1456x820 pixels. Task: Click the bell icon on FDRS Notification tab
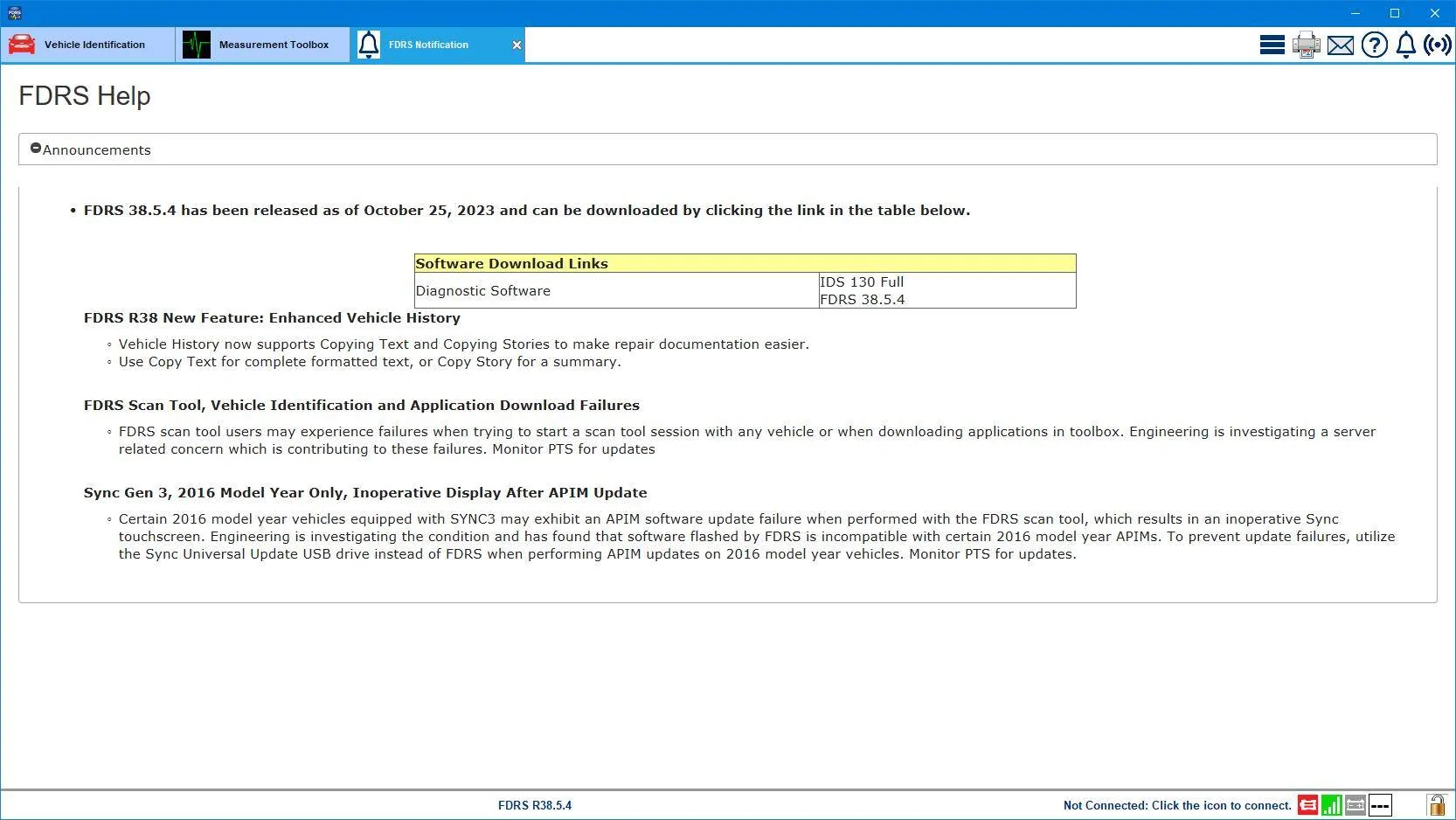point(369,45)
